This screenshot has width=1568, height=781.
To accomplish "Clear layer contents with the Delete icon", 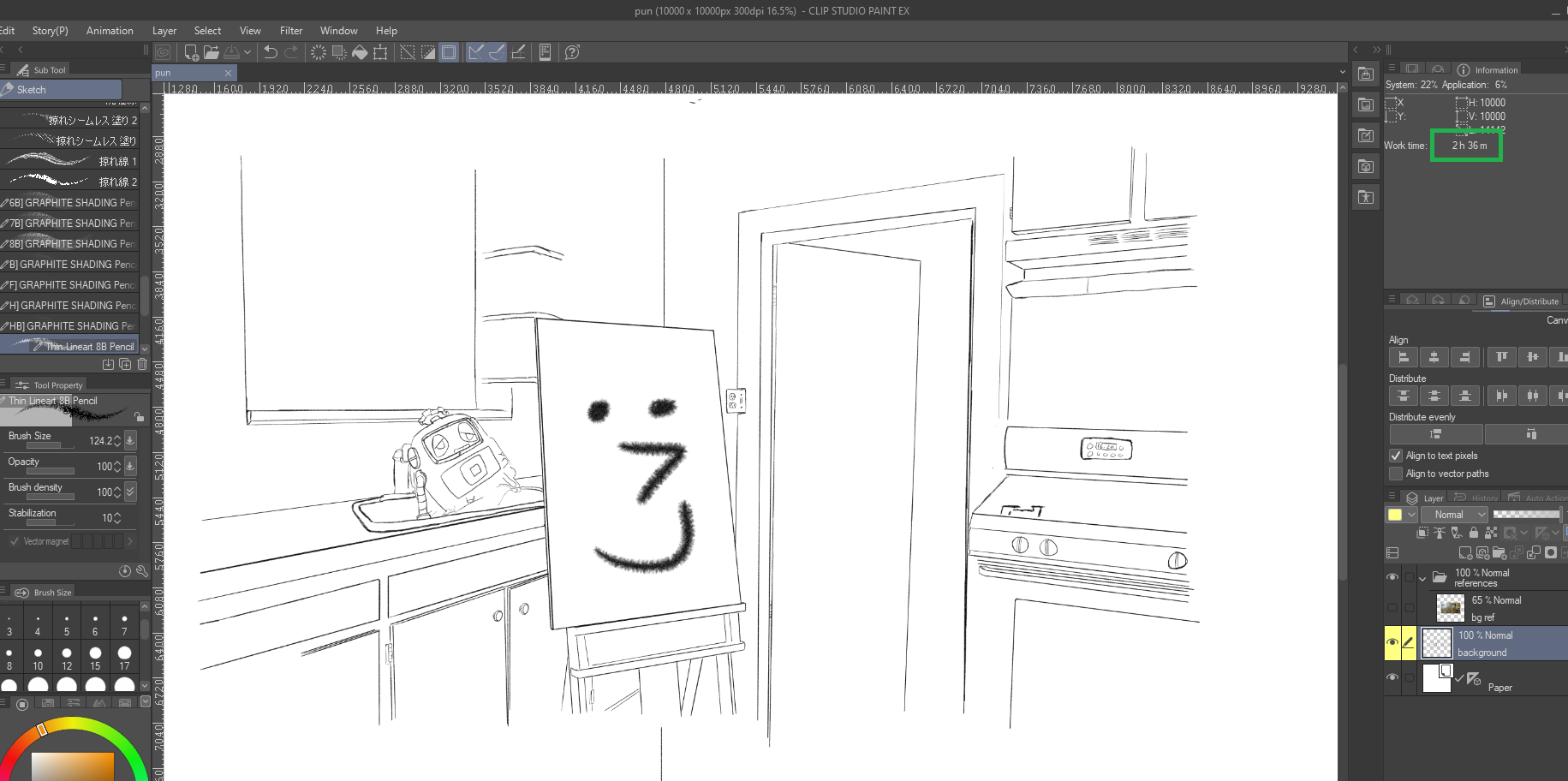I will tap(319, 52).
